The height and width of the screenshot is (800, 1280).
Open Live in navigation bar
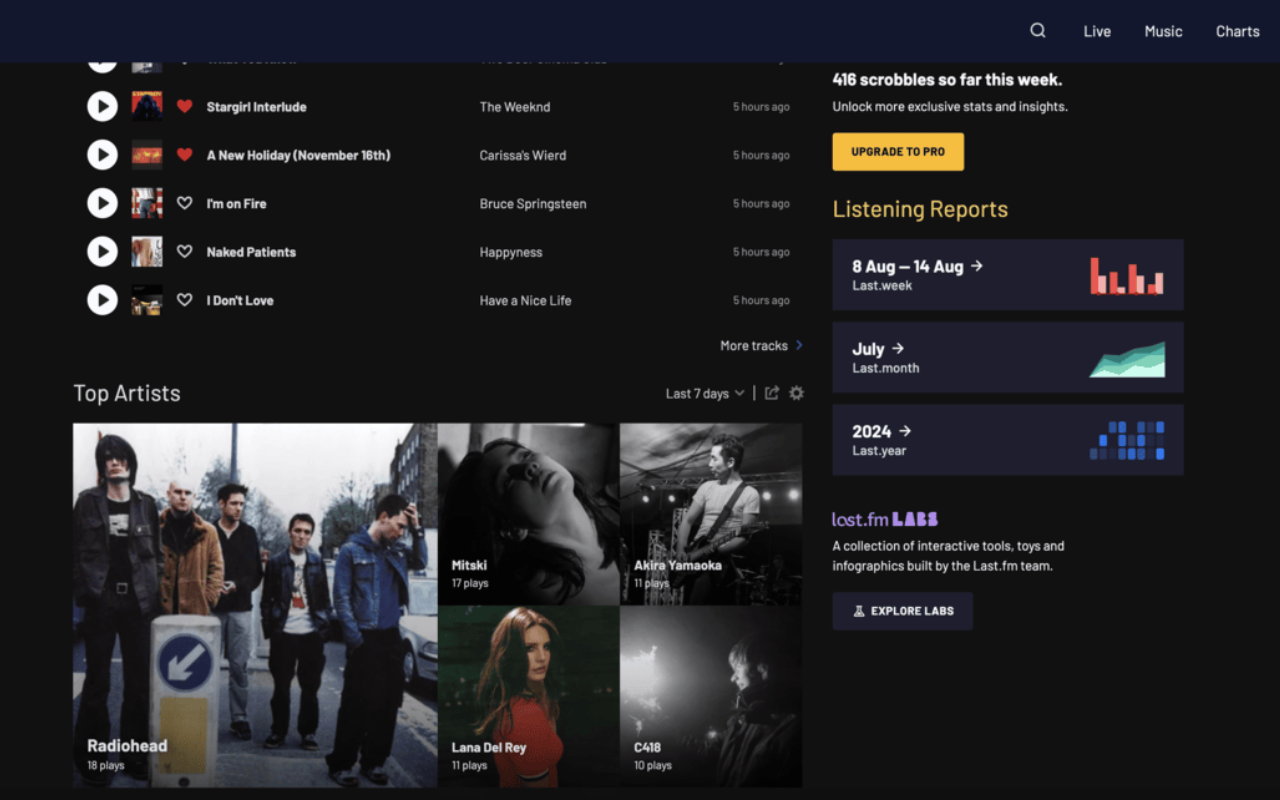[x=1097, y=31]
